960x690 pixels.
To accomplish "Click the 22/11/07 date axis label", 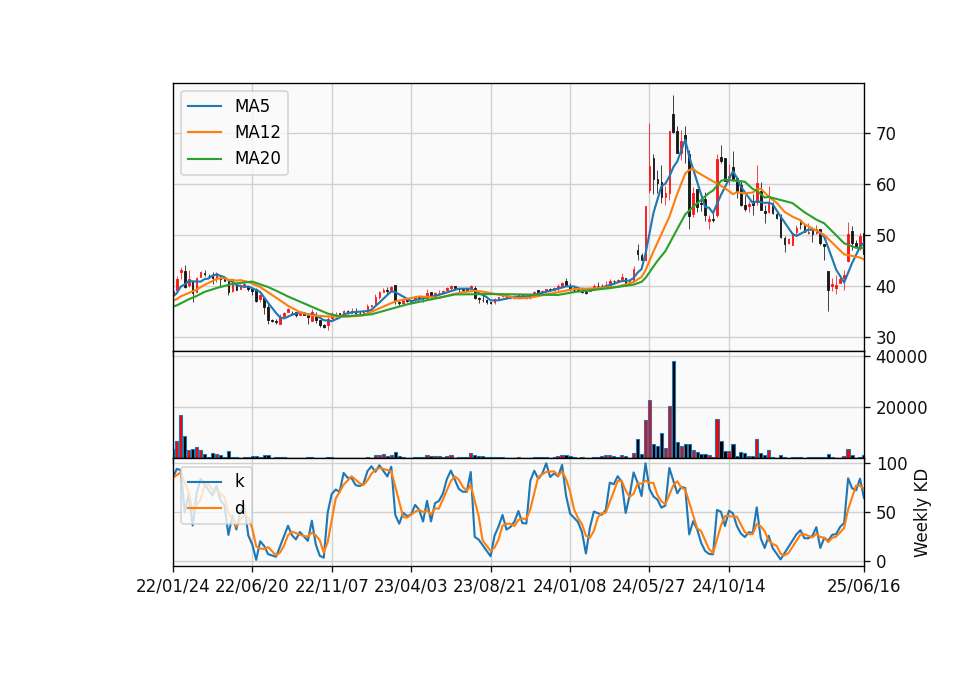I will click(332, 586).
